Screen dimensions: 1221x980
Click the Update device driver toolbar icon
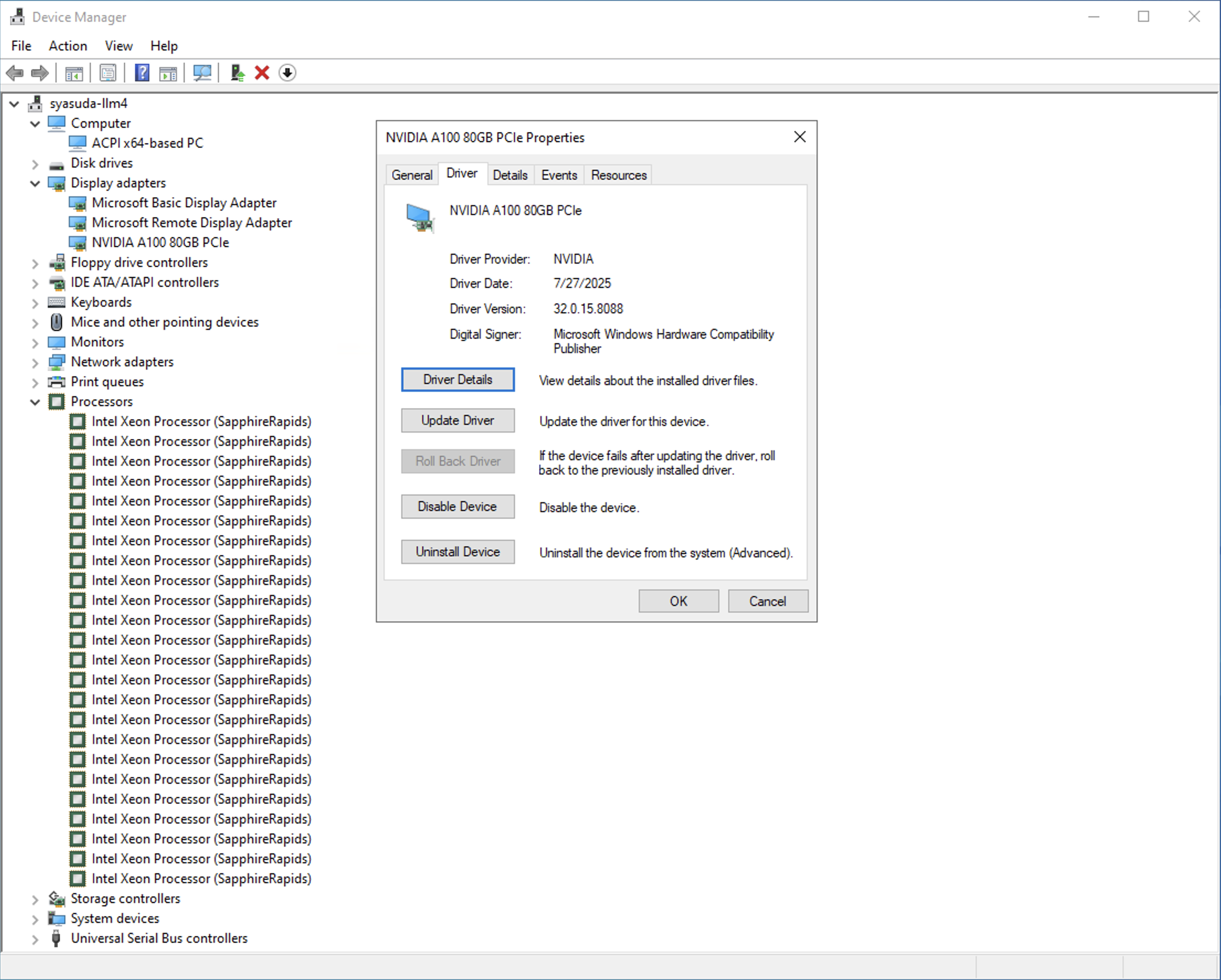tap(237, 72)
